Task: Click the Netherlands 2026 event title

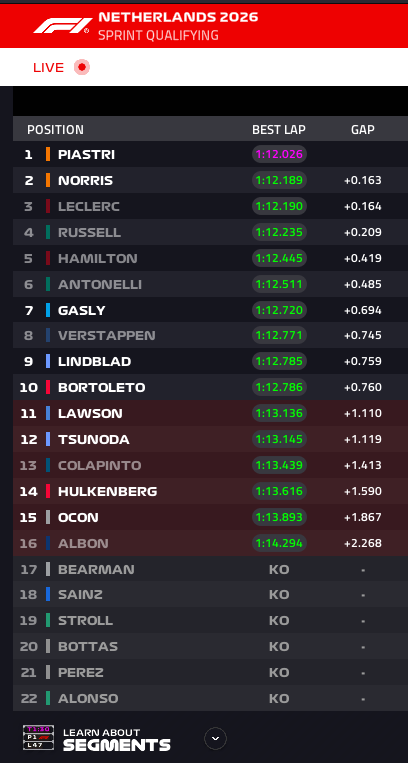Action: click(178, 18)
